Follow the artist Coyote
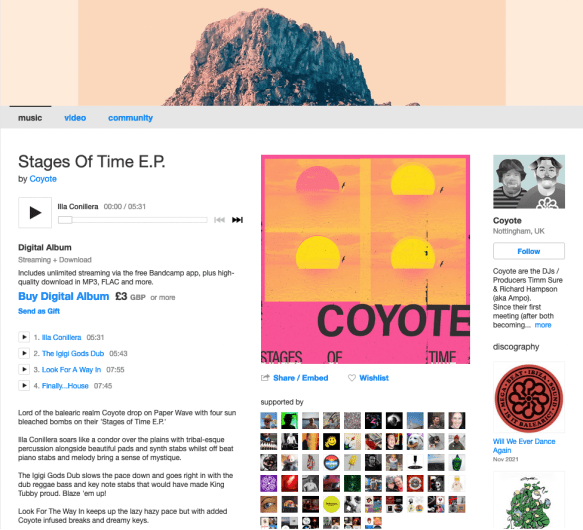Screen dimensions: 583x530 (529, 251)
